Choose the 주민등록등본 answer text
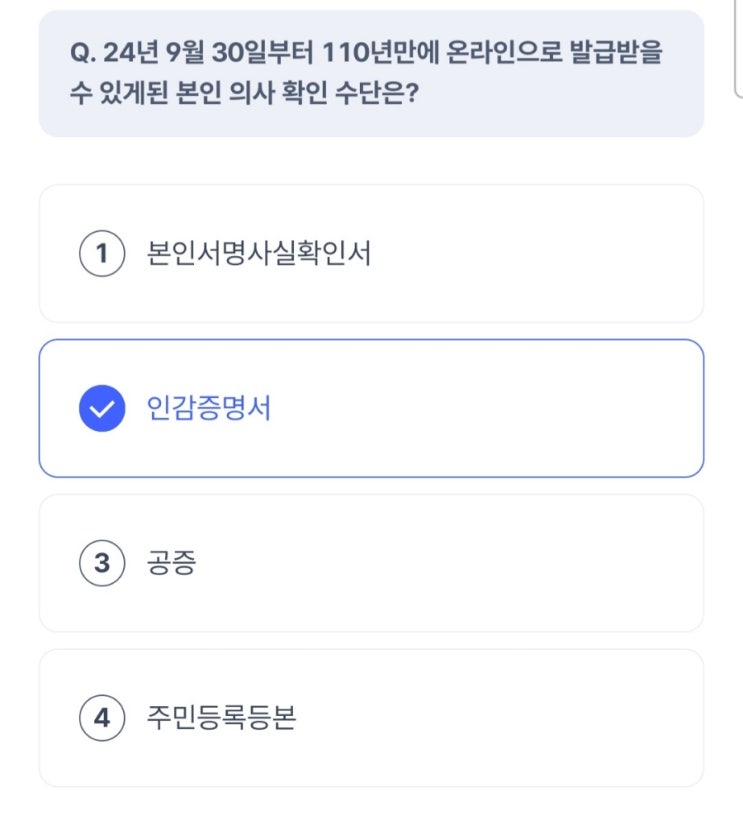The height and width of the screenshot is (815, 743). 221,718
